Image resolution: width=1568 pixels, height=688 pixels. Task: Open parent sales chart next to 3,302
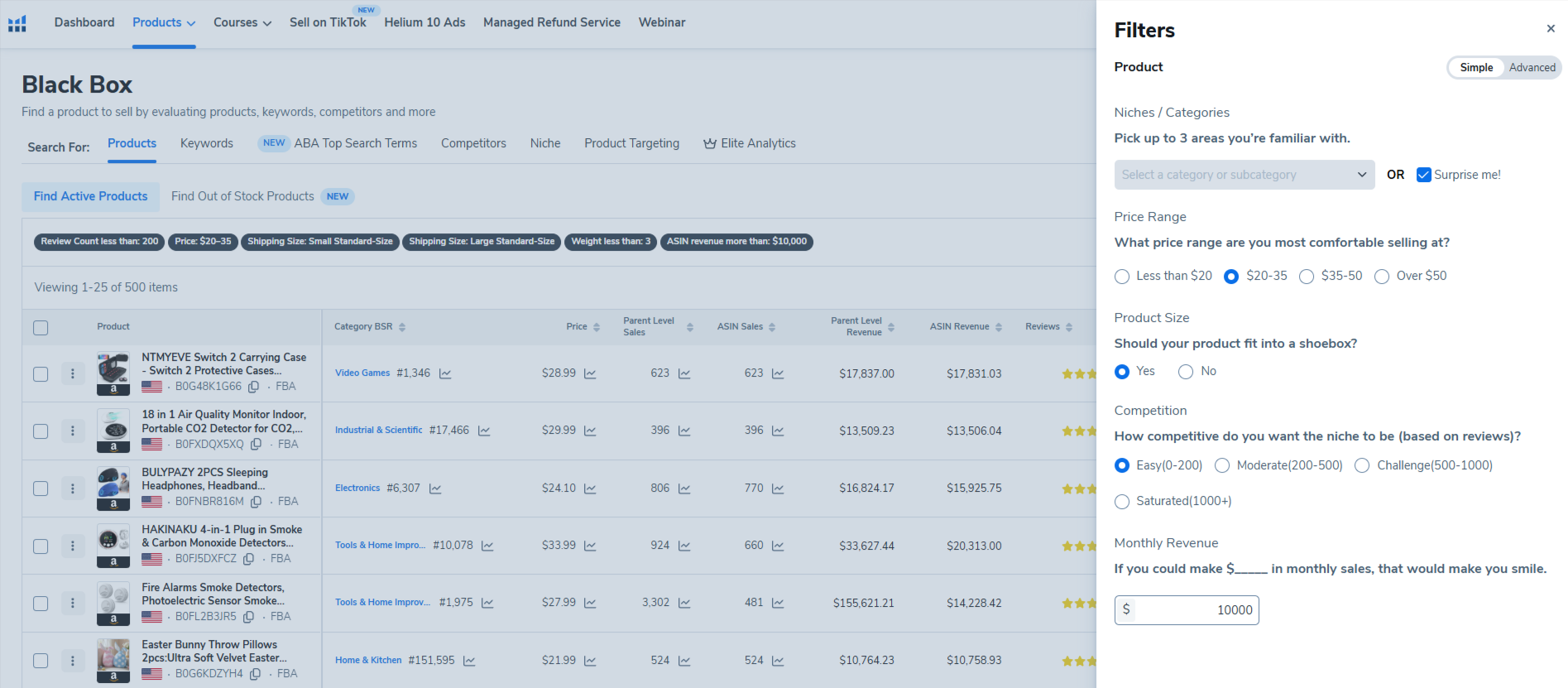pos(684,603)
